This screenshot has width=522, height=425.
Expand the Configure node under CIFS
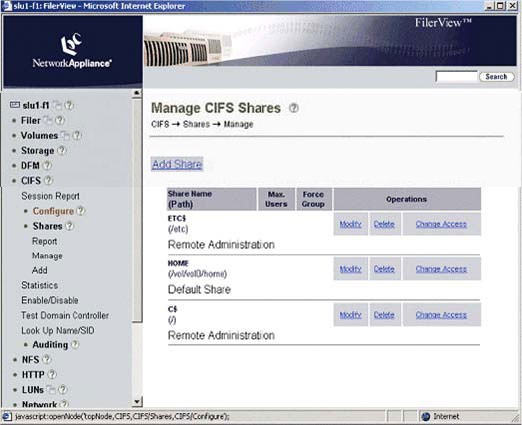[x=53, y=211]
